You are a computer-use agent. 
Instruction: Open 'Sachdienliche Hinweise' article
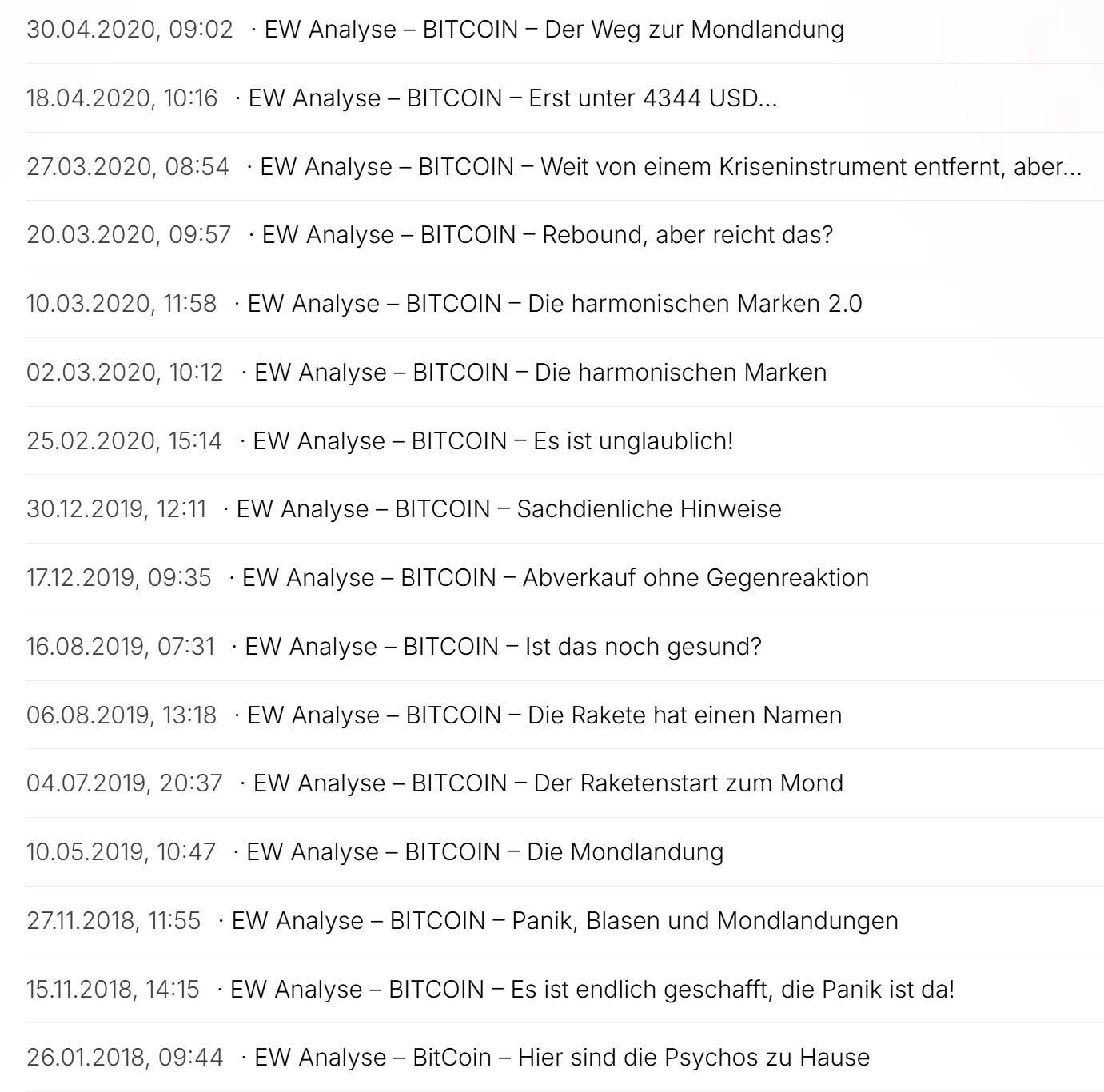[x=508, y=509]
